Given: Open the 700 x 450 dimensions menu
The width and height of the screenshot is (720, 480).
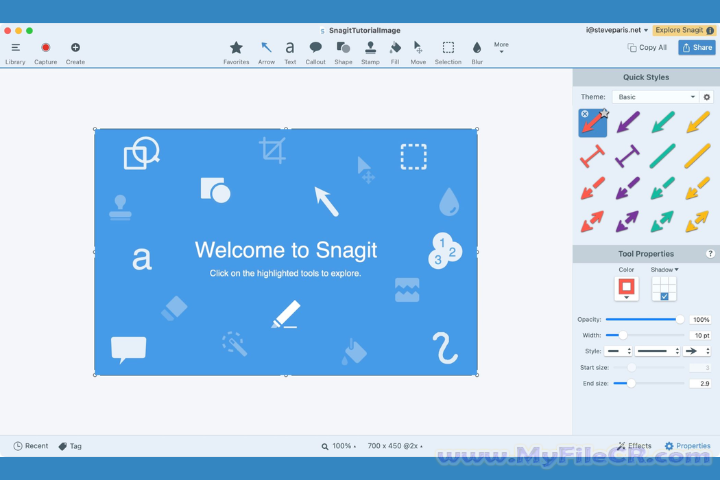Looking at the screenshot, I should click(x=395, y=446).
